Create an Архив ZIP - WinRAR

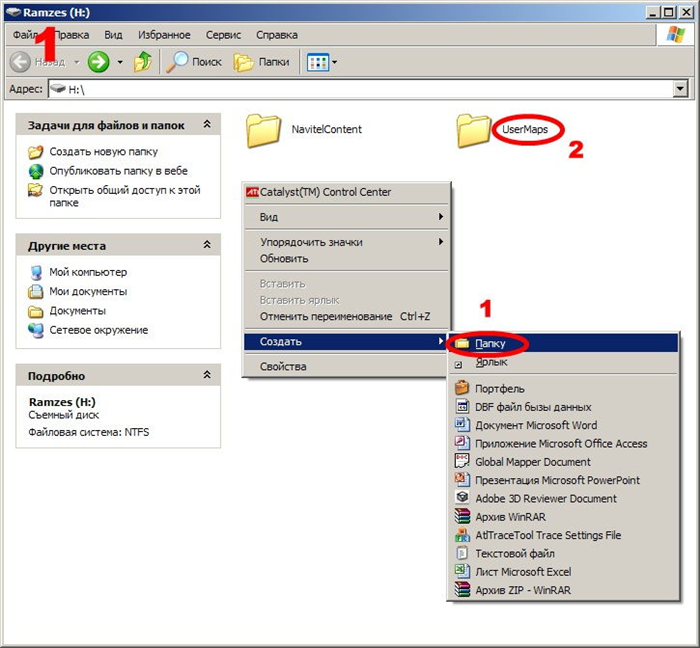[x=563, y=590]
